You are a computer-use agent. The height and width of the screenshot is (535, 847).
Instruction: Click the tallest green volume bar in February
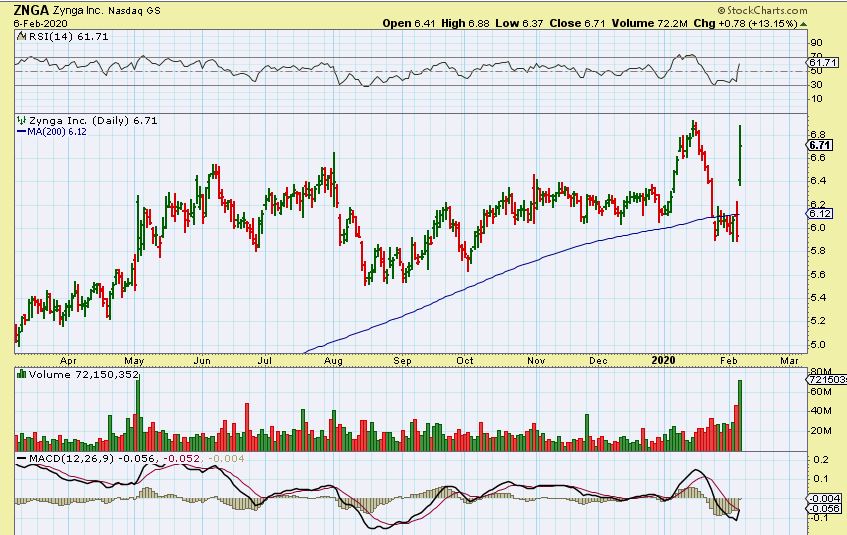740,416
